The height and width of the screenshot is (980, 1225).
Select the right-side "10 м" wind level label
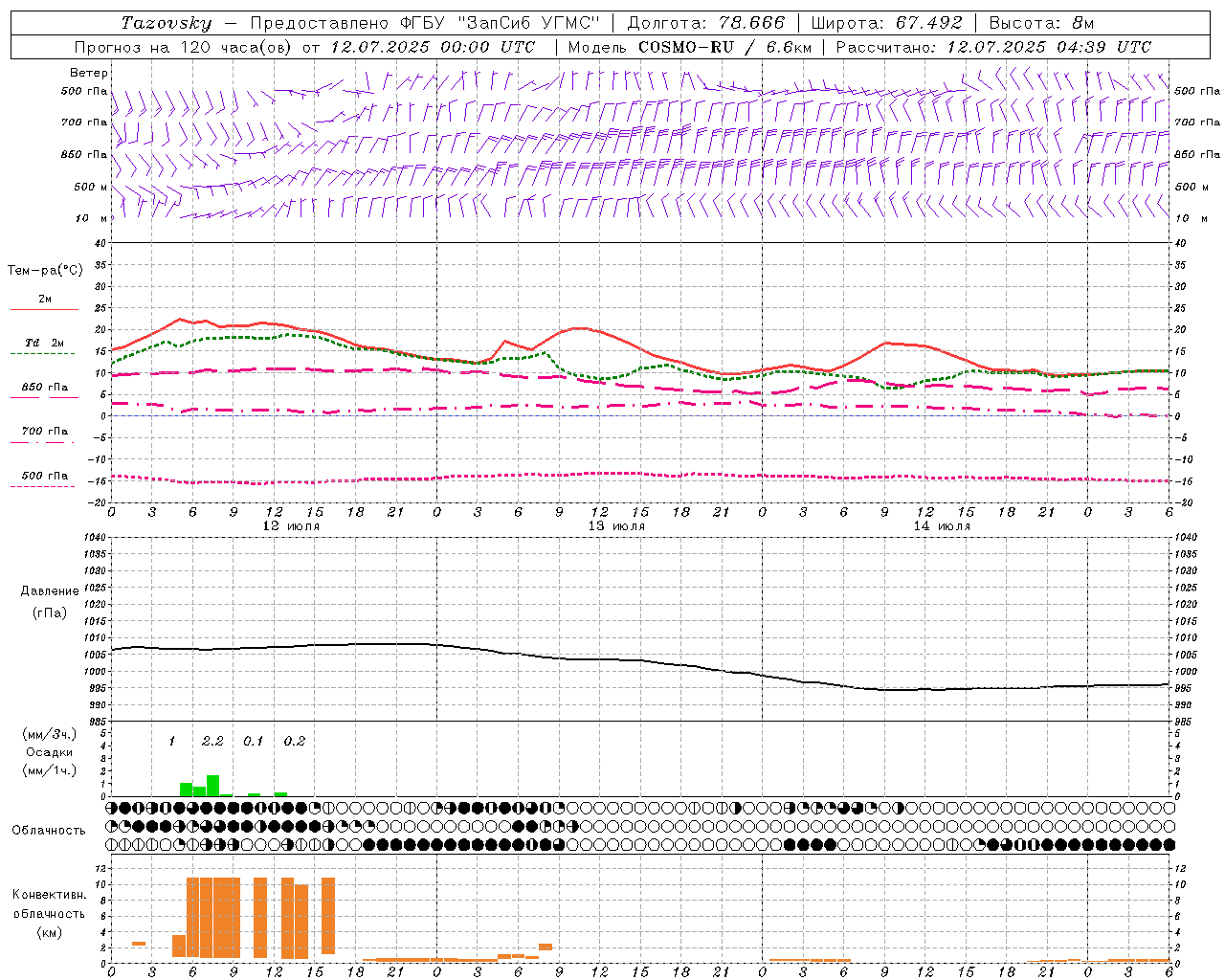coord(1190,218)
